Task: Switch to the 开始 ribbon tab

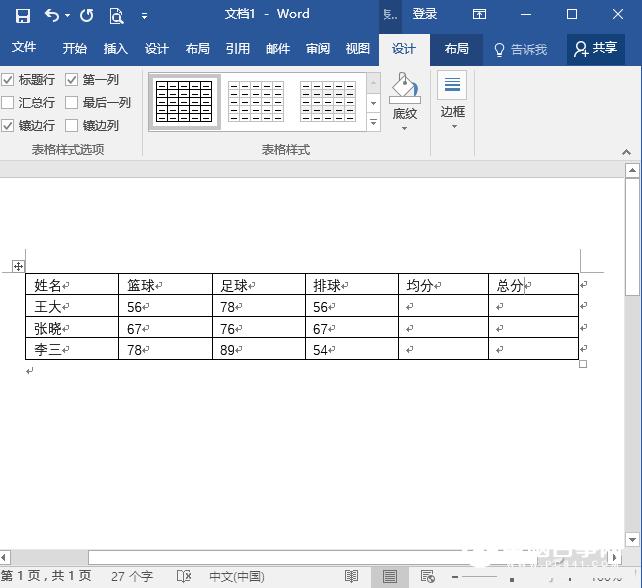Action: [x=75, y=49]
